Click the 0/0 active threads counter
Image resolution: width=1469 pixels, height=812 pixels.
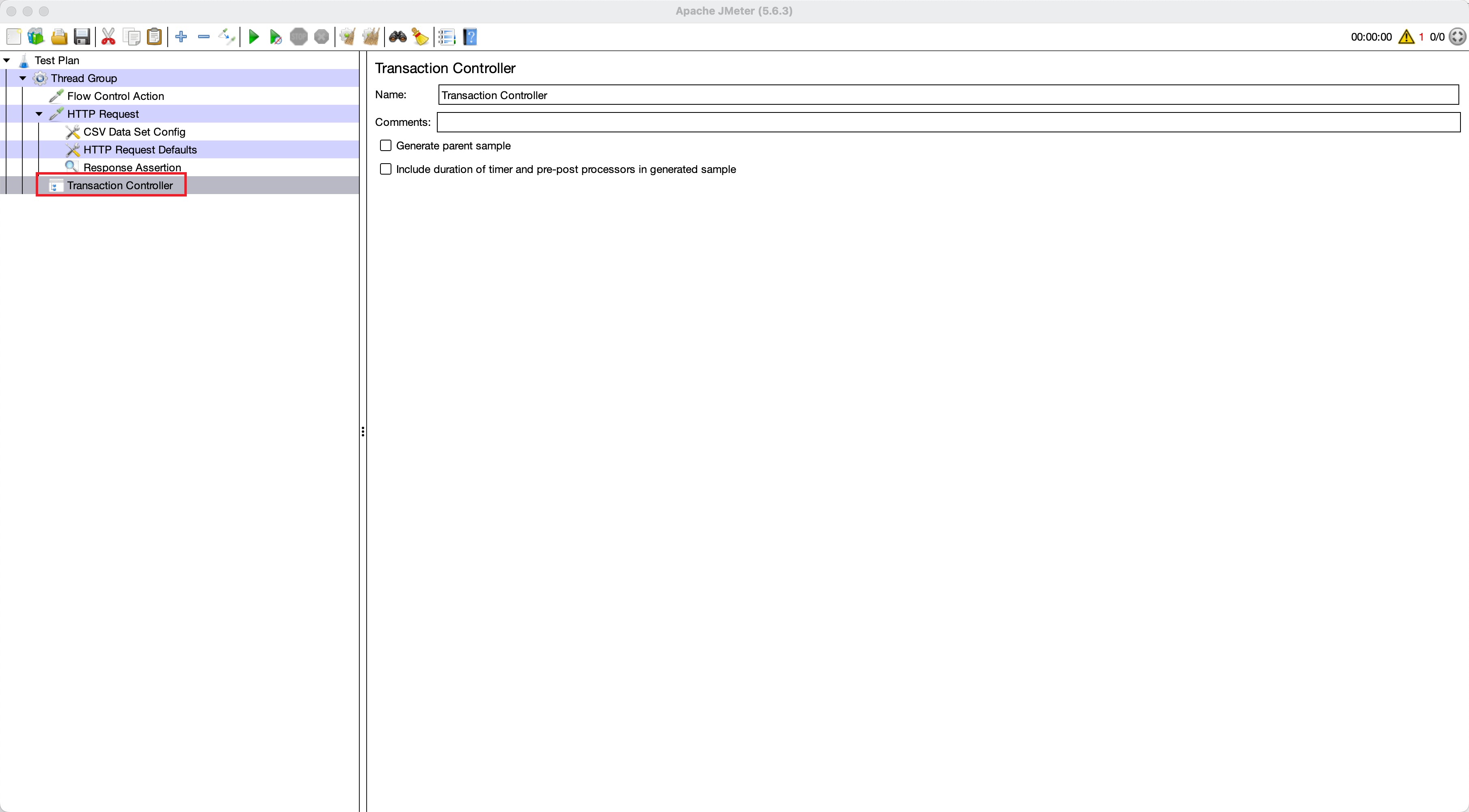(1437, 37)
